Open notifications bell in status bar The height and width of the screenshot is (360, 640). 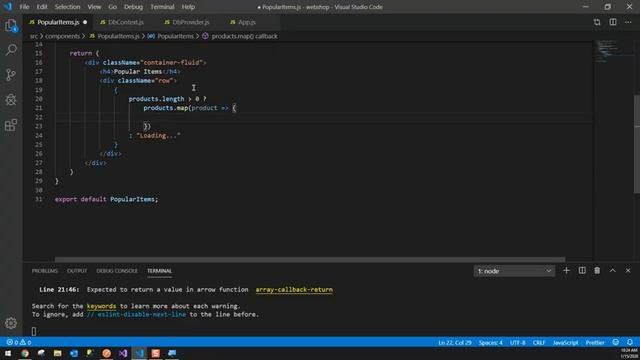[630, 342]
